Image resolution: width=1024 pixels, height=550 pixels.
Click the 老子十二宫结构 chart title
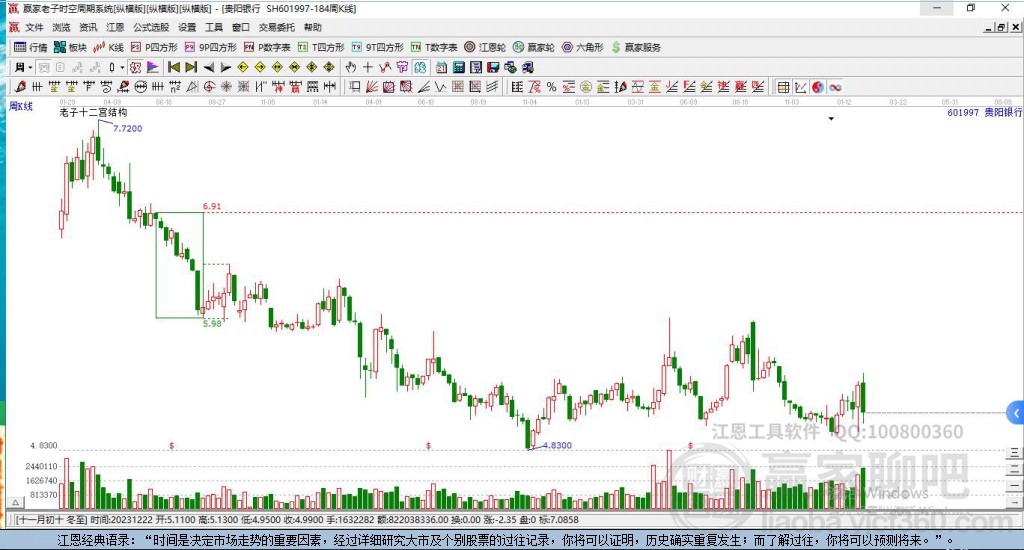click(x=93, y=112)
